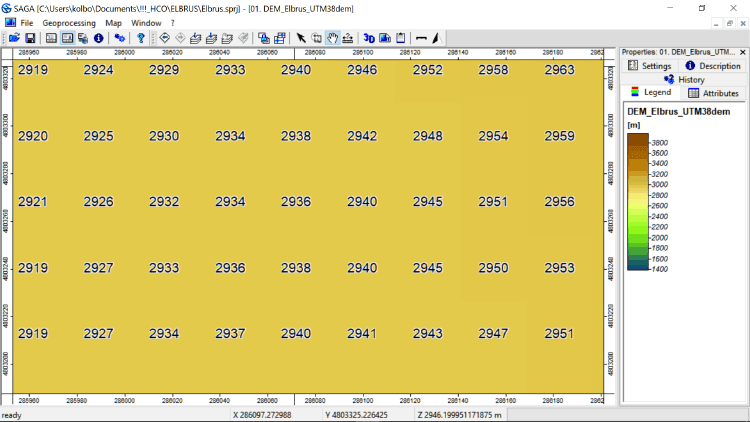Toggle the scale bar display
Screen dimensions: 750x422
[x=420, y=38]
